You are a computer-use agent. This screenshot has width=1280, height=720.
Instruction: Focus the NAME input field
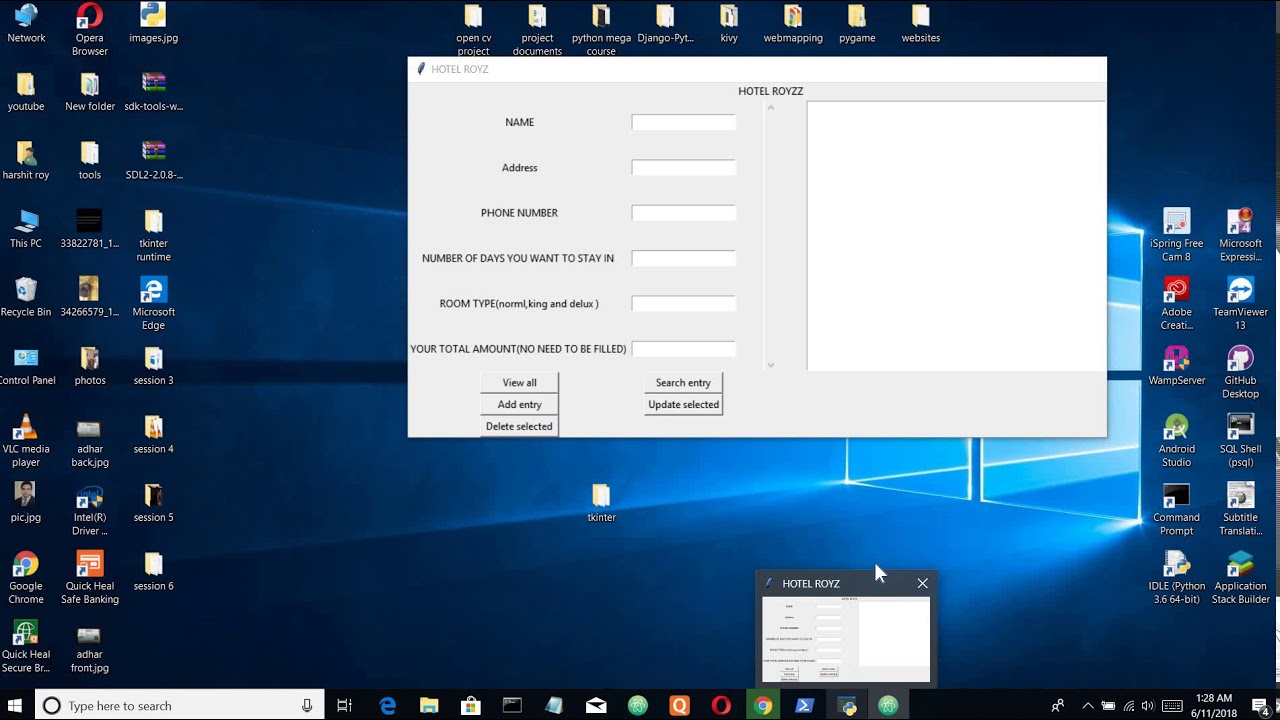683,122
